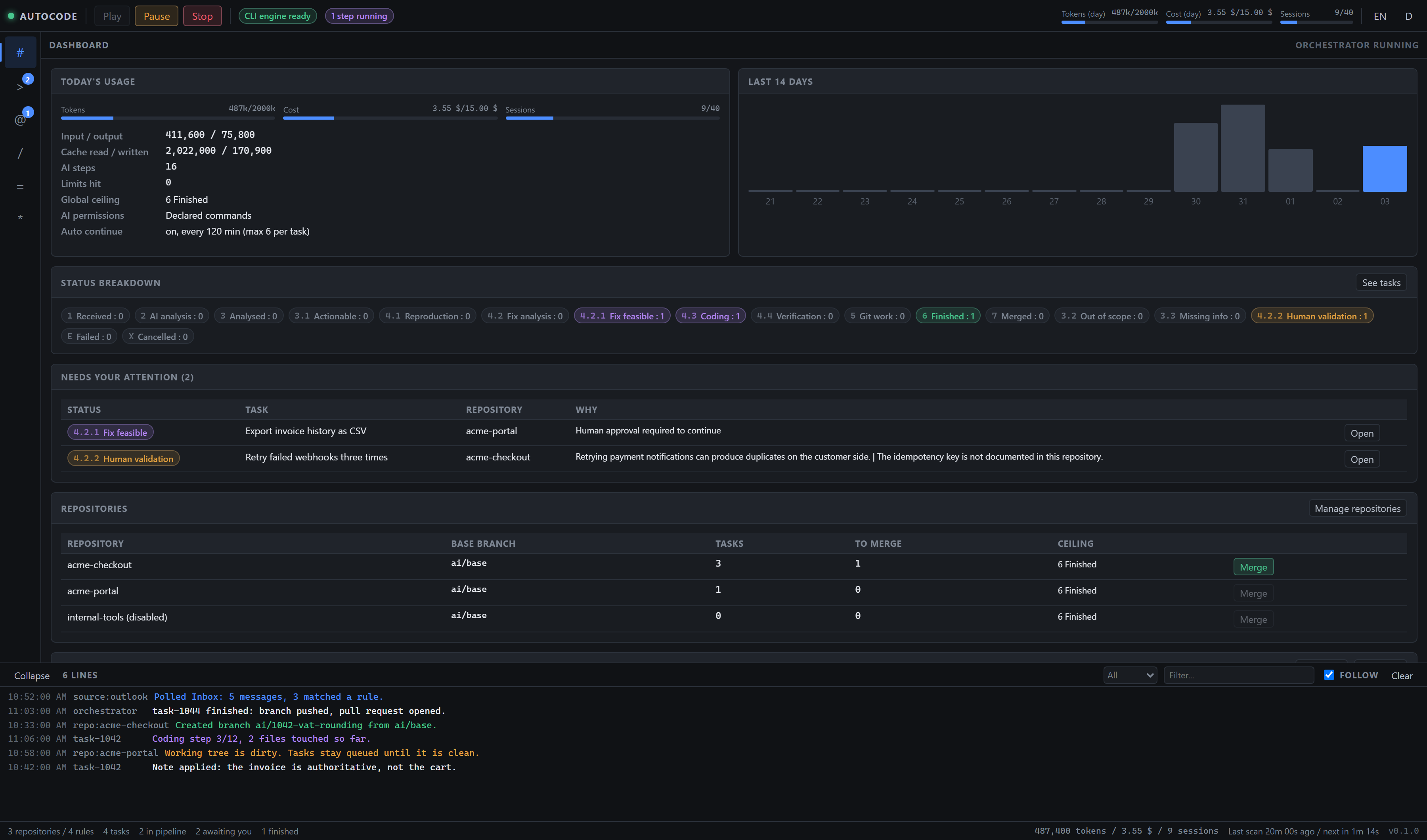Open the All log level dropdown

(x=1130, y=675)
